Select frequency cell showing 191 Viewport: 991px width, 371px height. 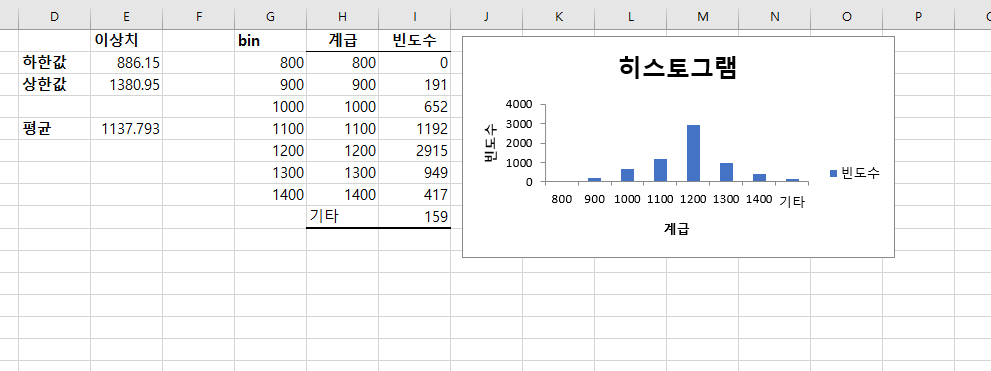coord(415,85)
